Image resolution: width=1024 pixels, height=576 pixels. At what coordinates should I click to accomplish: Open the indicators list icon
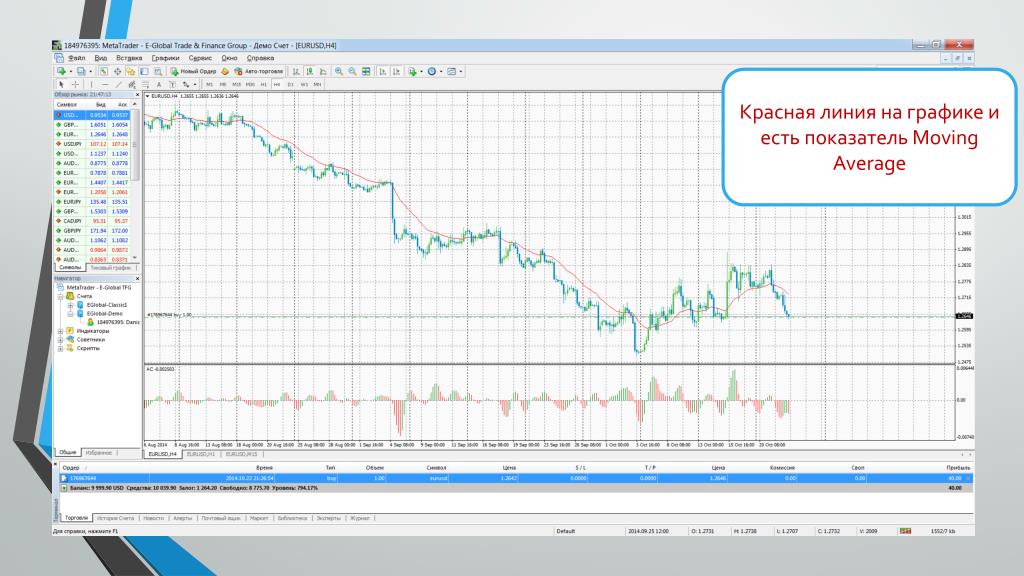point(413,71)
